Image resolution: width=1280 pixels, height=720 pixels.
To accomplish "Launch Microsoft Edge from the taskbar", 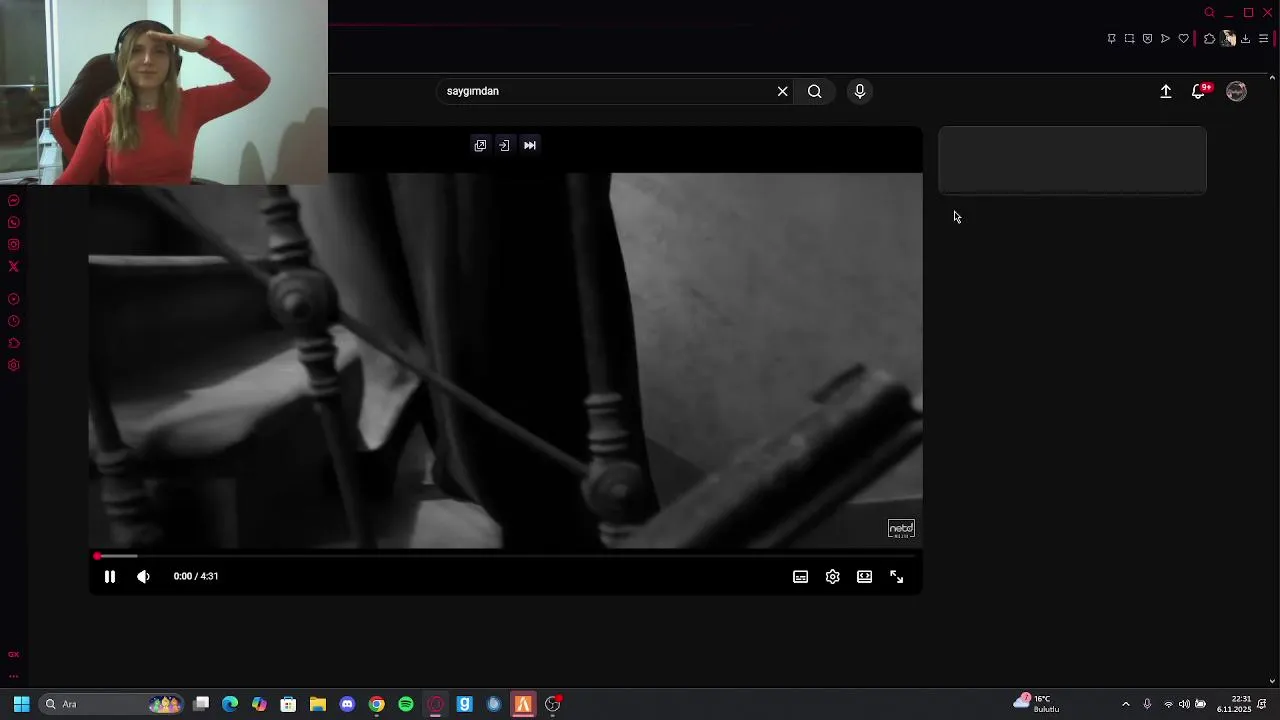I will coord(230,704).
